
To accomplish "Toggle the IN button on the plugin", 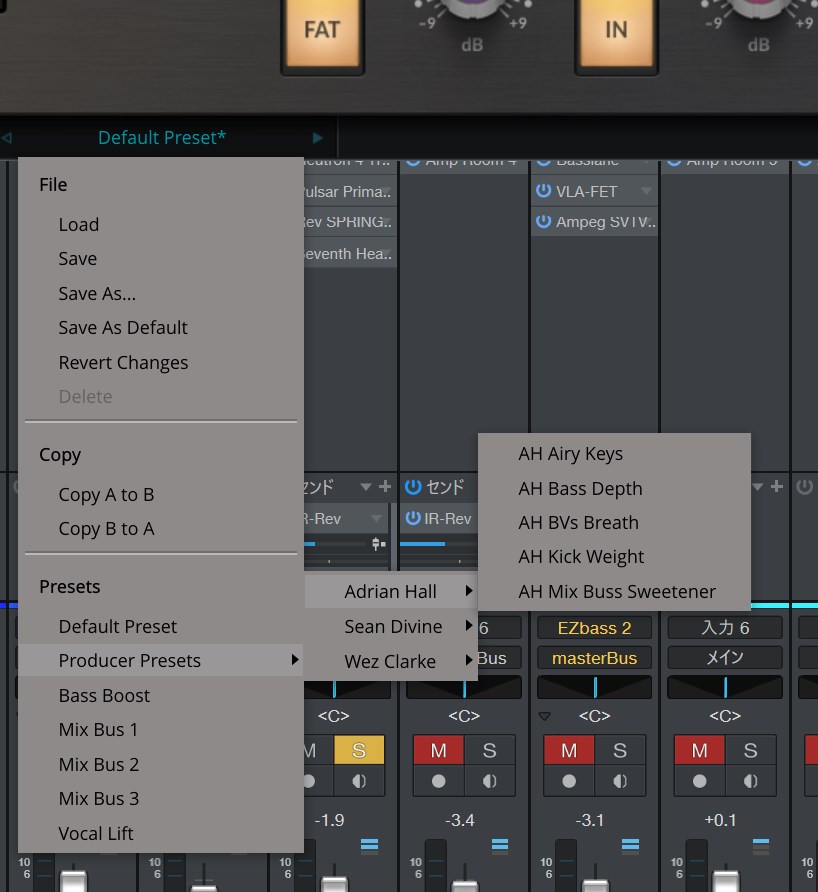I will click(x=616, y=30).
